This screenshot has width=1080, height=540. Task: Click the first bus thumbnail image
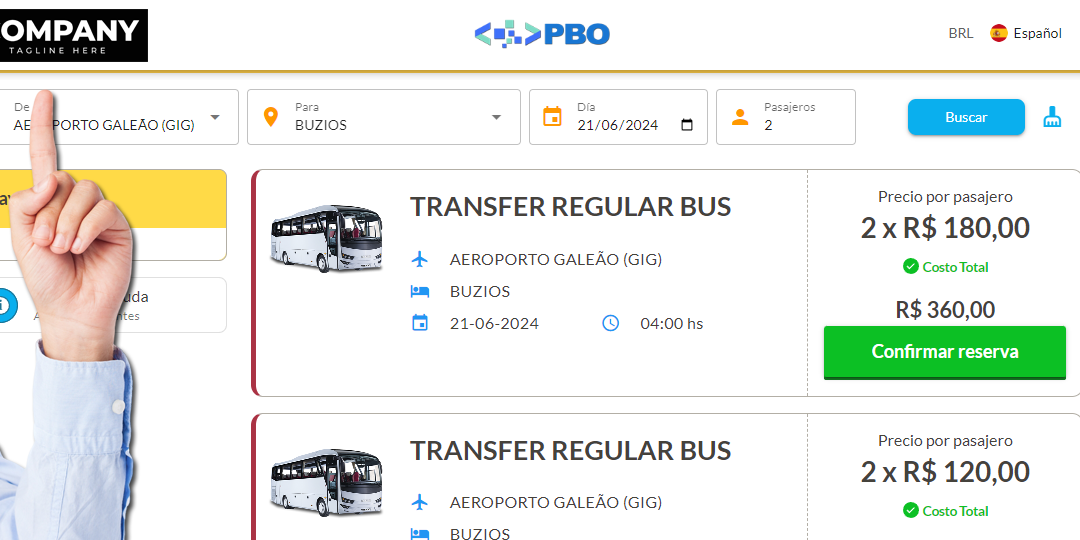(326, 239)
